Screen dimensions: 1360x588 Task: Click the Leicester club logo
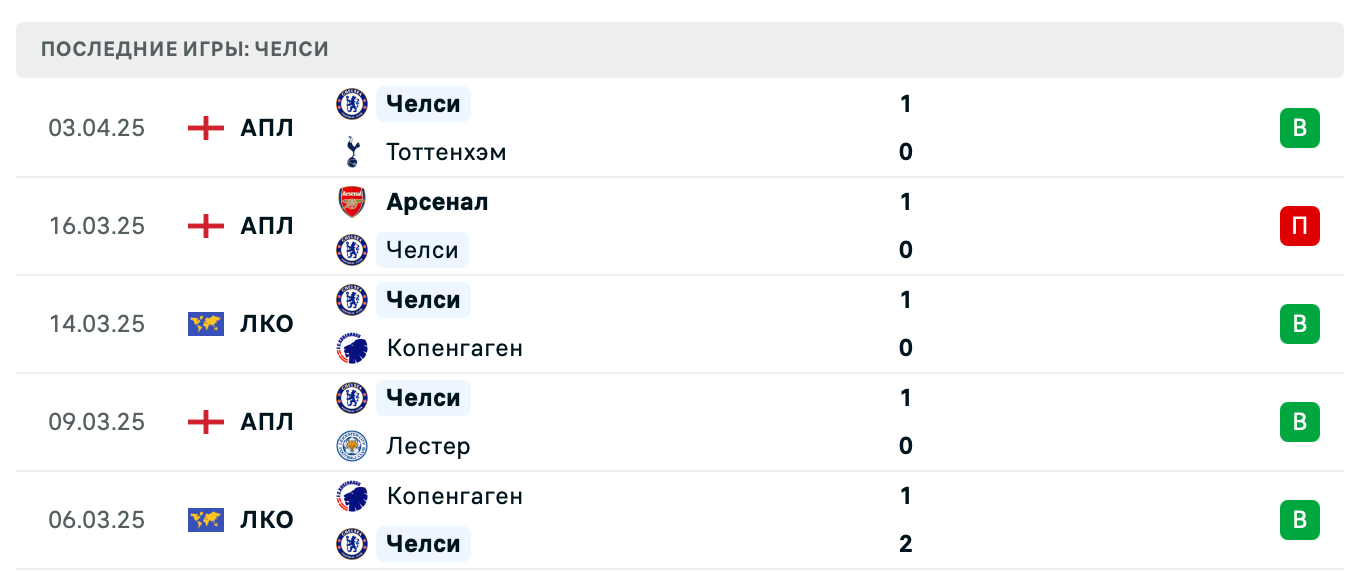(352, 446)
